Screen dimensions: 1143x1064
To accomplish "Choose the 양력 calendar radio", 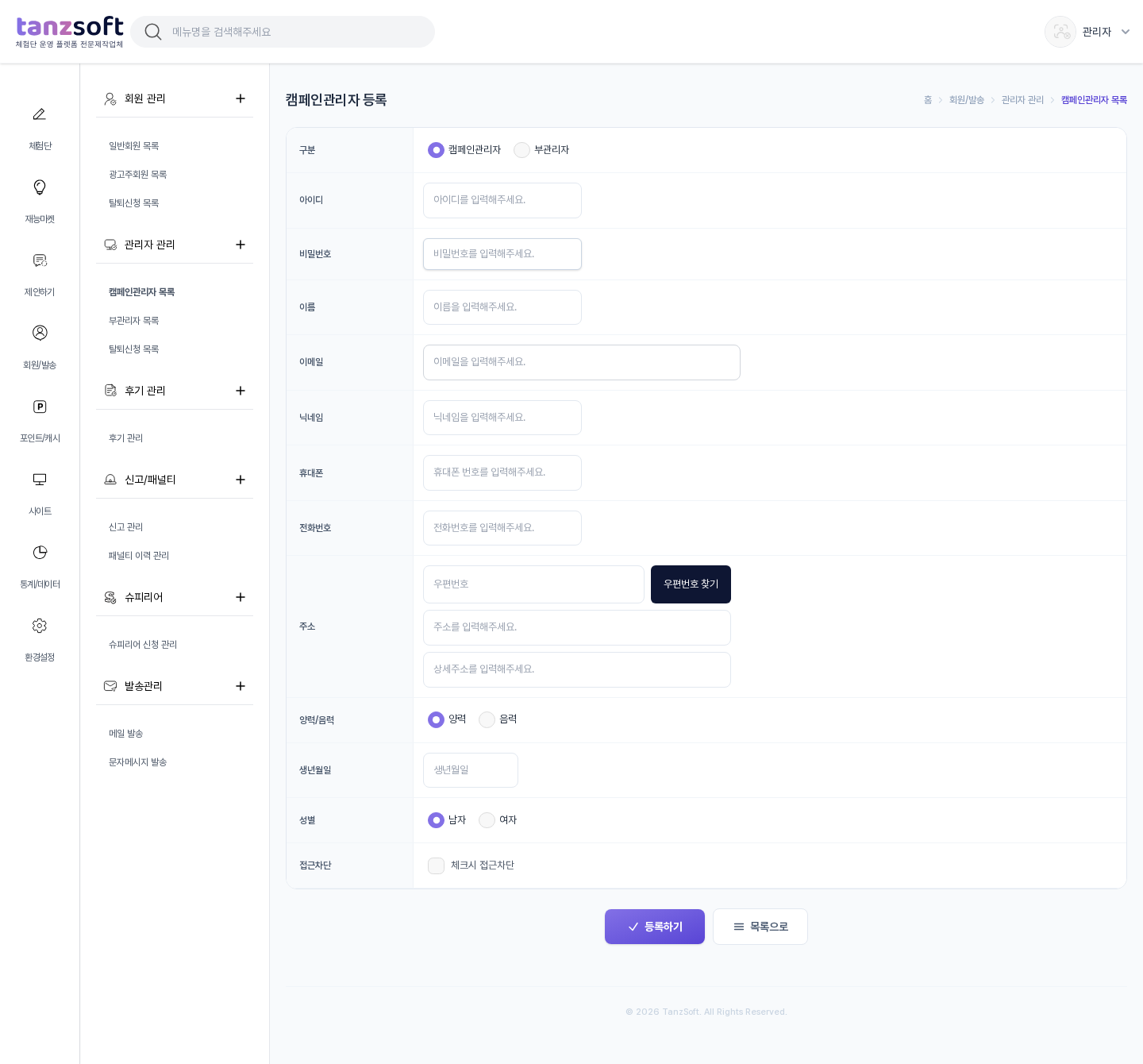I will click(x=436, y=719).
